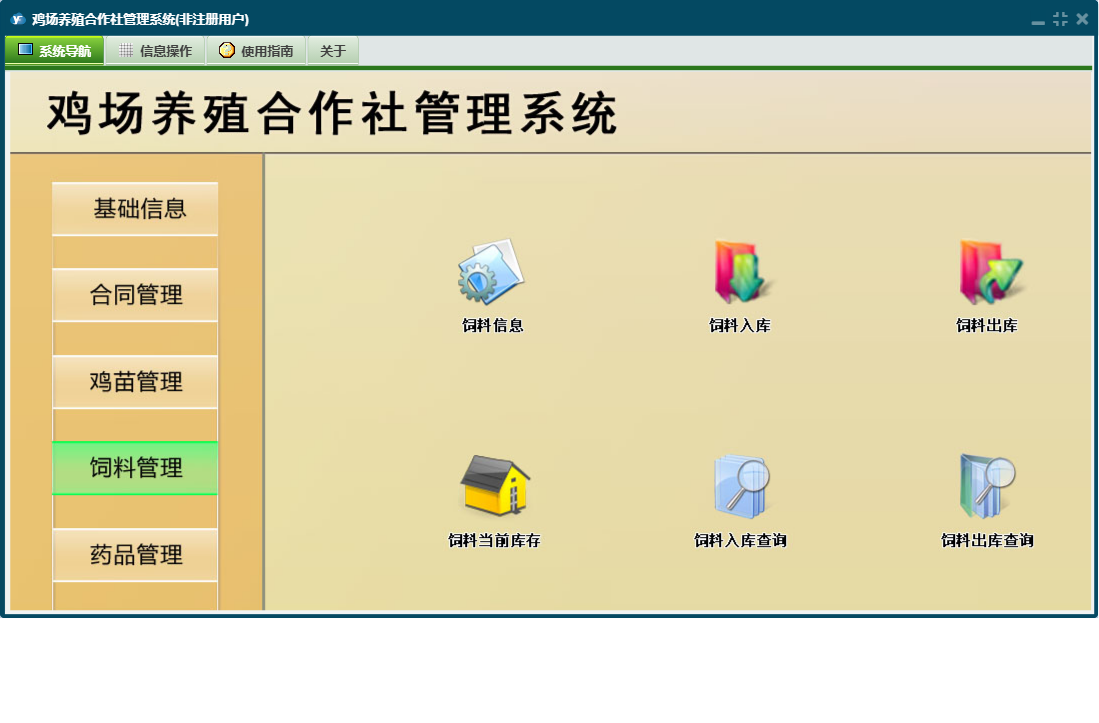Select the 药品管理 sidebar button

pos(135,555)
